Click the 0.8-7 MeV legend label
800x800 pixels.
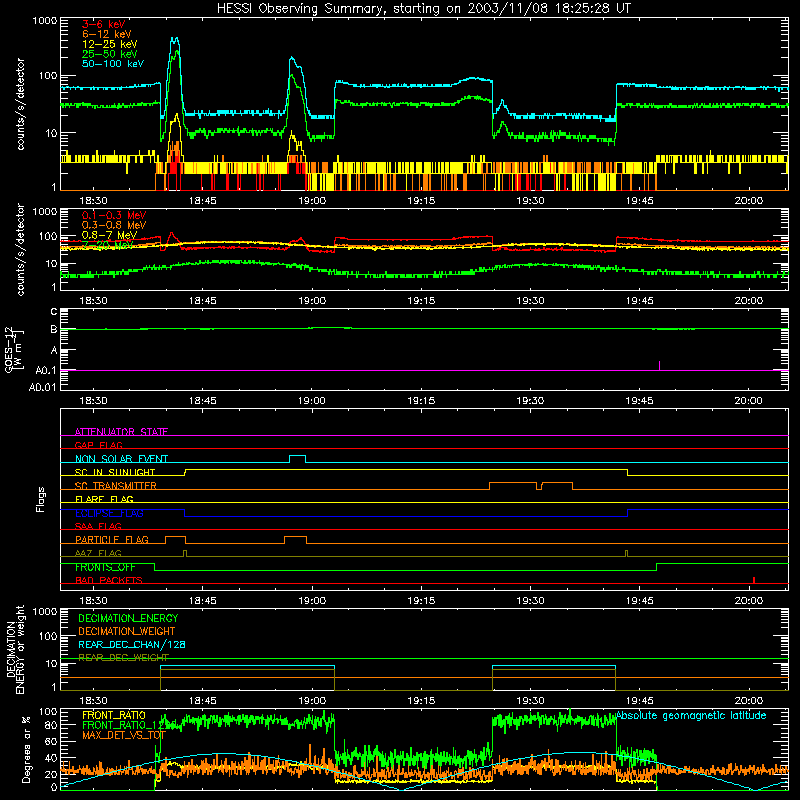[x=109, y=235]
